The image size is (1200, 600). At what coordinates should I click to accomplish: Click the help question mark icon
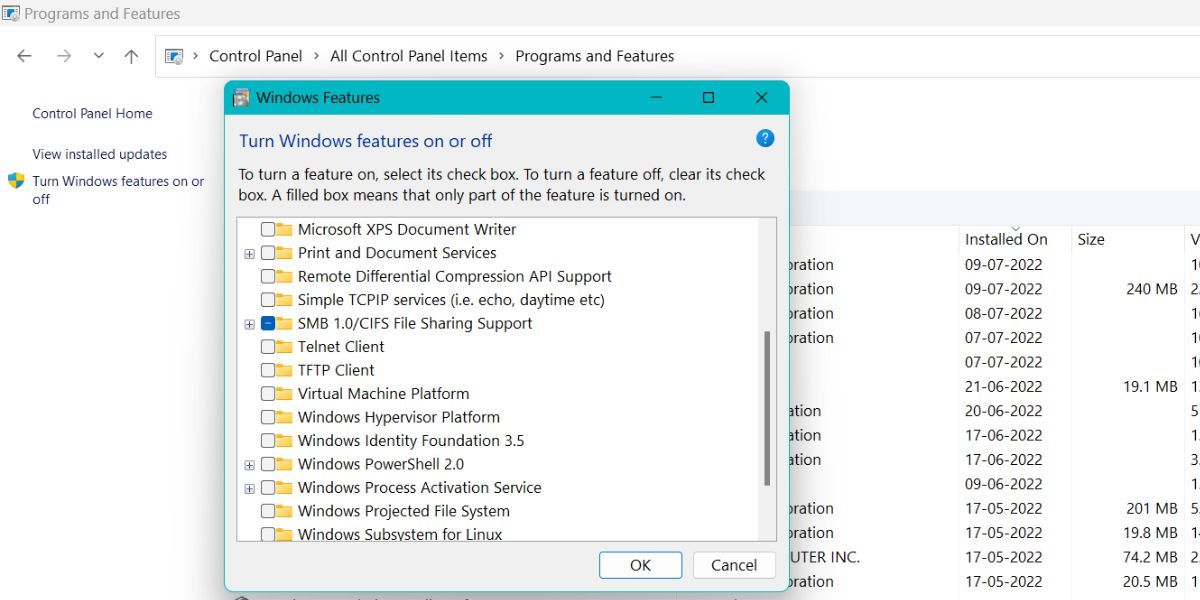click(x=765, y=138)
